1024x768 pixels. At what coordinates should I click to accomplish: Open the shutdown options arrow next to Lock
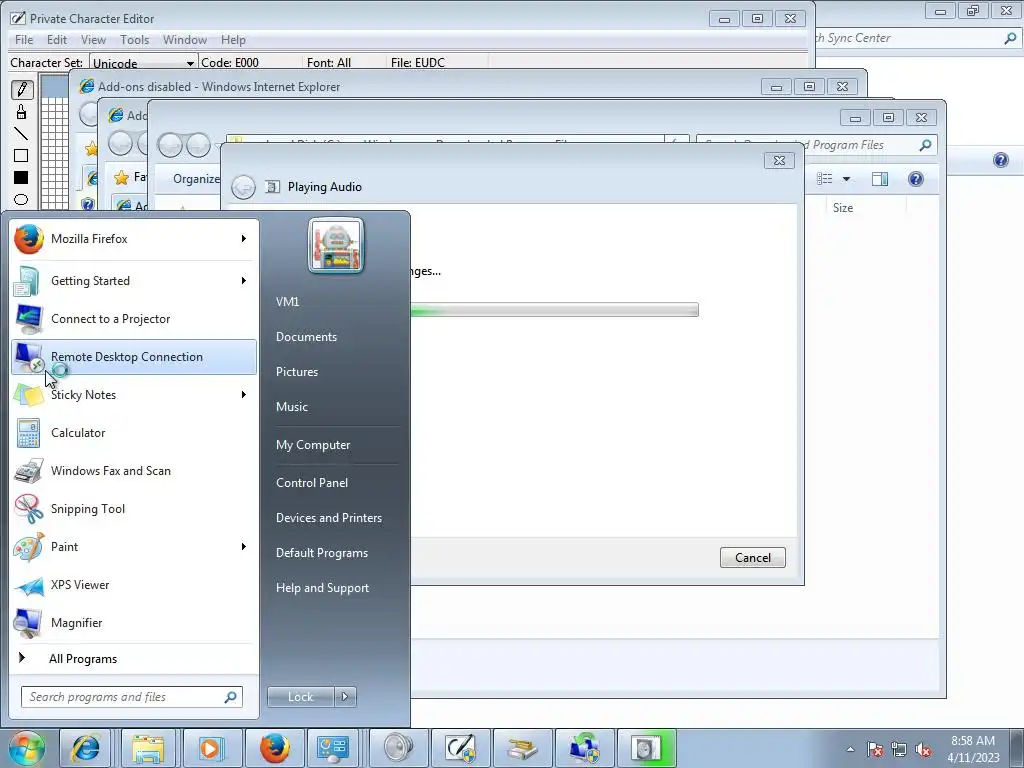pyautogui.click(x=345, y=697)
